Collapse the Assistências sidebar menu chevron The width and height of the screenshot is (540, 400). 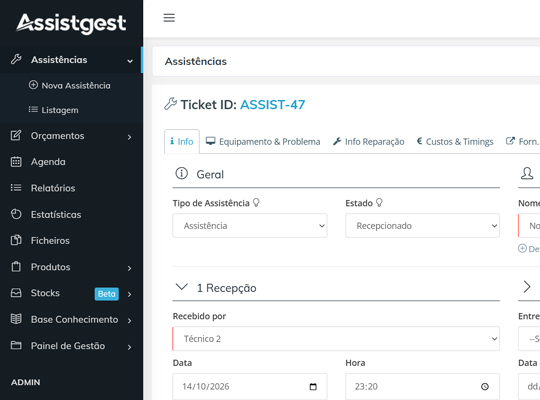(130, 61)
